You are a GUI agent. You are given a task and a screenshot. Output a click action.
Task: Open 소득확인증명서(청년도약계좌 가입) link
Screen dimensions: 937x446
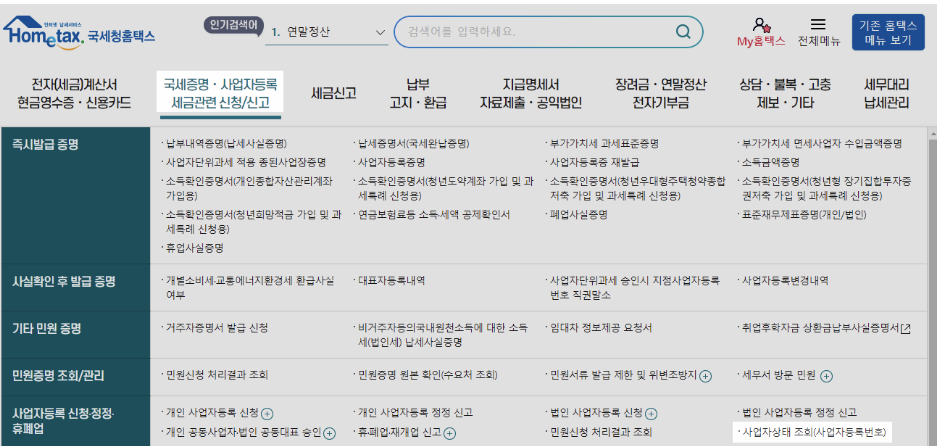[445, 188]
